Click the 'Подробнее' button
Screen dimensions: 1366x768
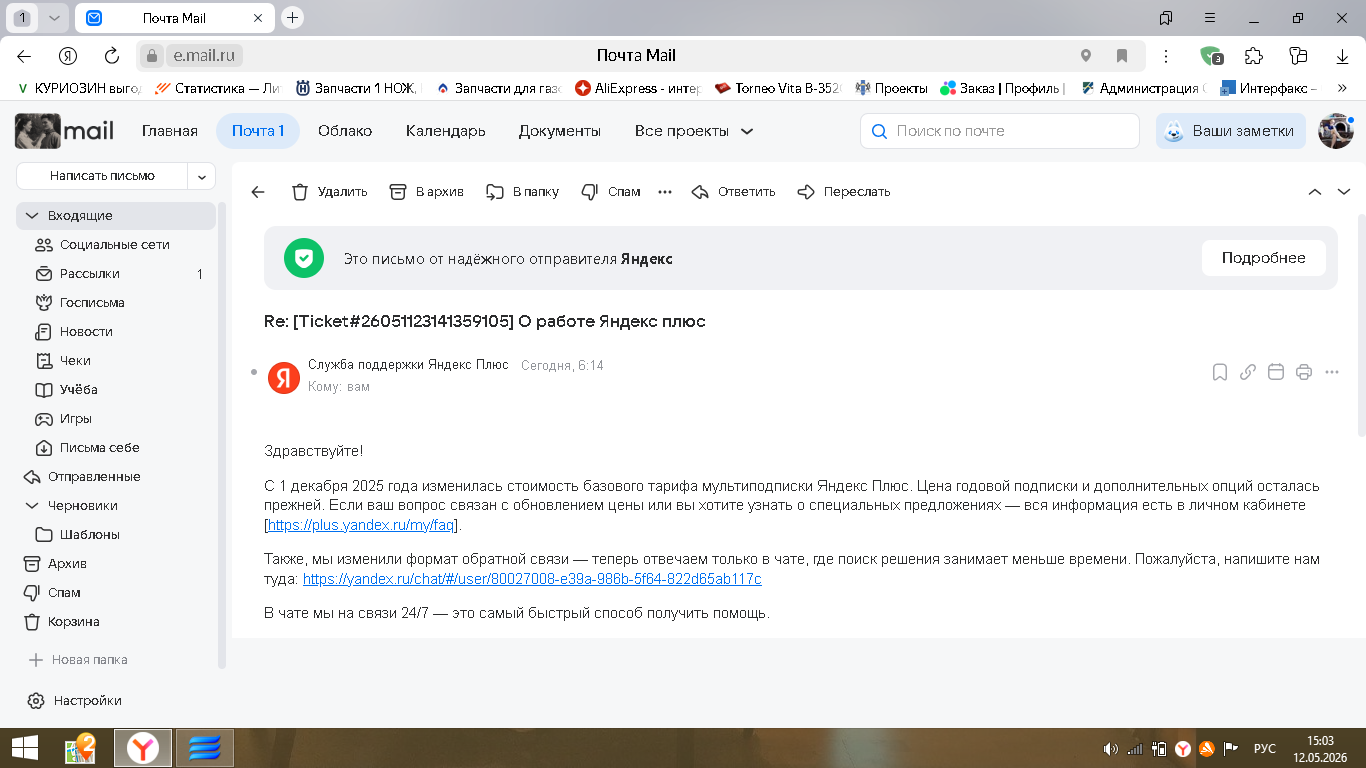pos(1263,258)
